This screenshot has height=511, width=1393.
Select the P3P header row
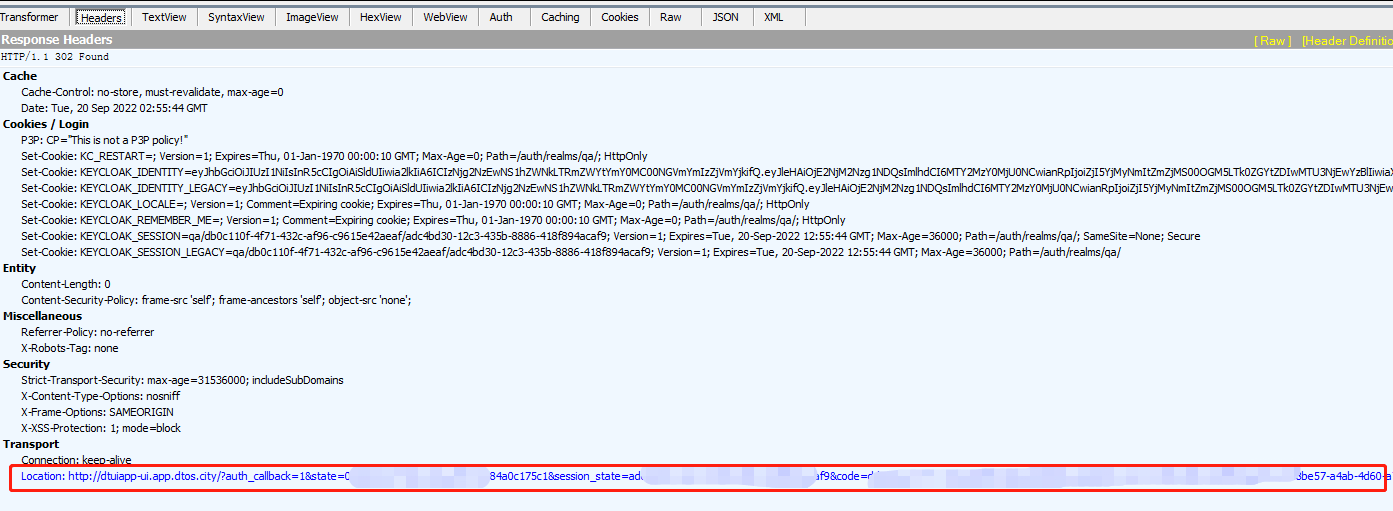105,140
